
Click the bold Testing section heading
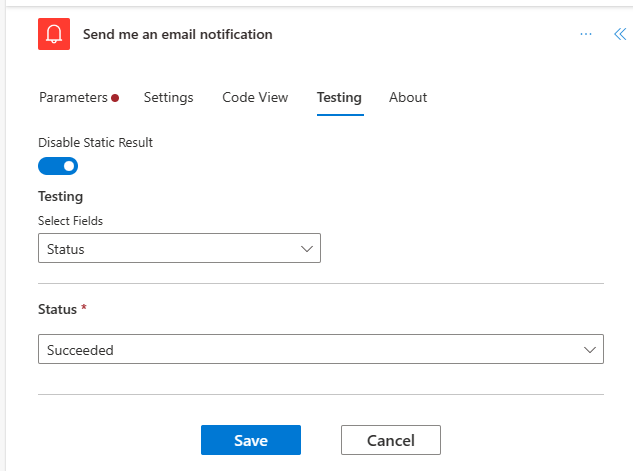[x=60, y=197]
